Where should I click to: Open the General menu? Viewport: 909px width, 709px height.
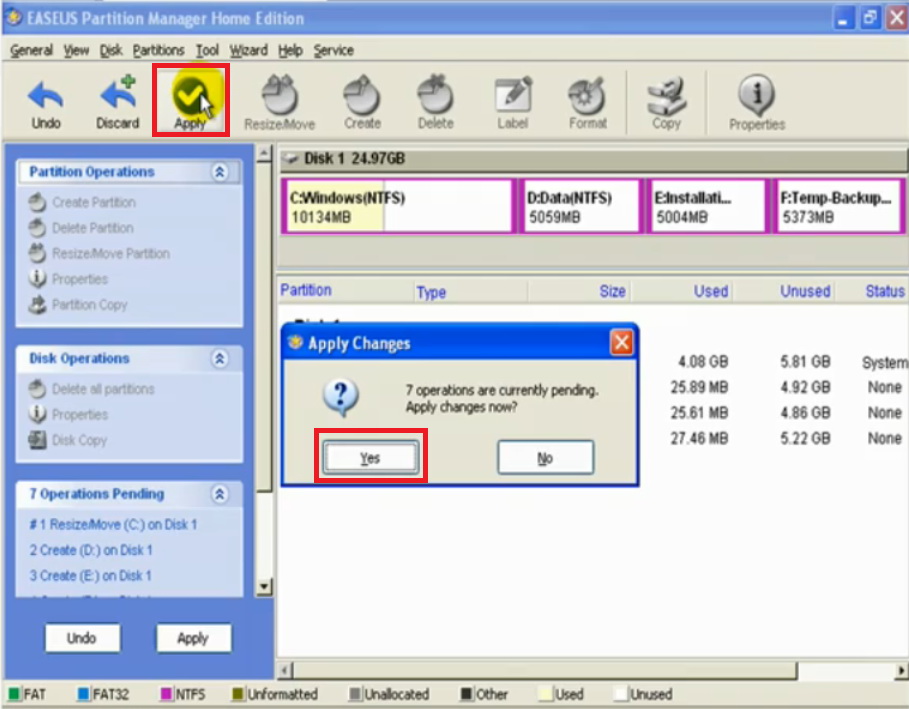click(31, 50)
